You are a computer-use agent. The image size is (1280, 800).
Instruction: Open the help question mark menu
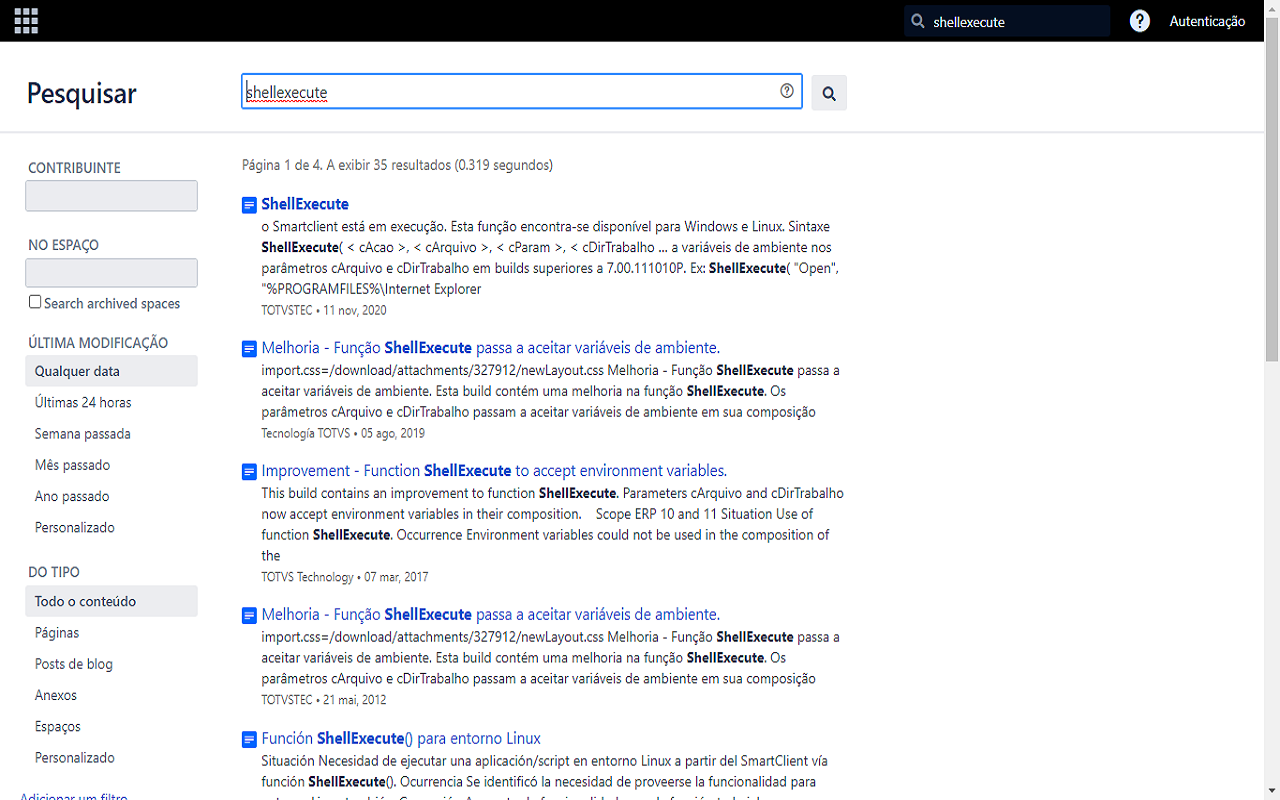1139,20
